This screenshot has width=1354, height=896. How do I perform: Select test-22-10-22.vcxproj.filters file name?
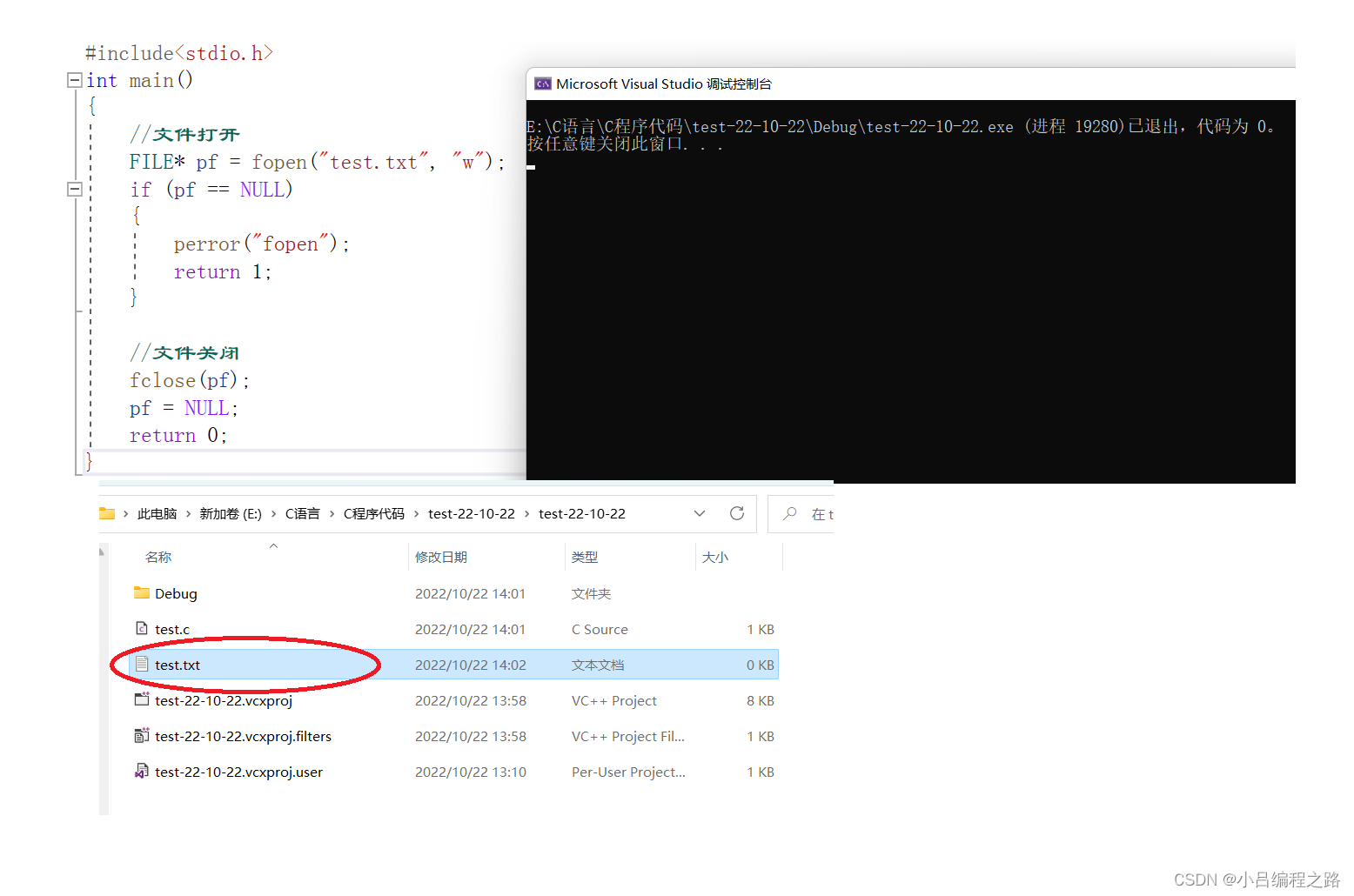[x=243, y=736]
